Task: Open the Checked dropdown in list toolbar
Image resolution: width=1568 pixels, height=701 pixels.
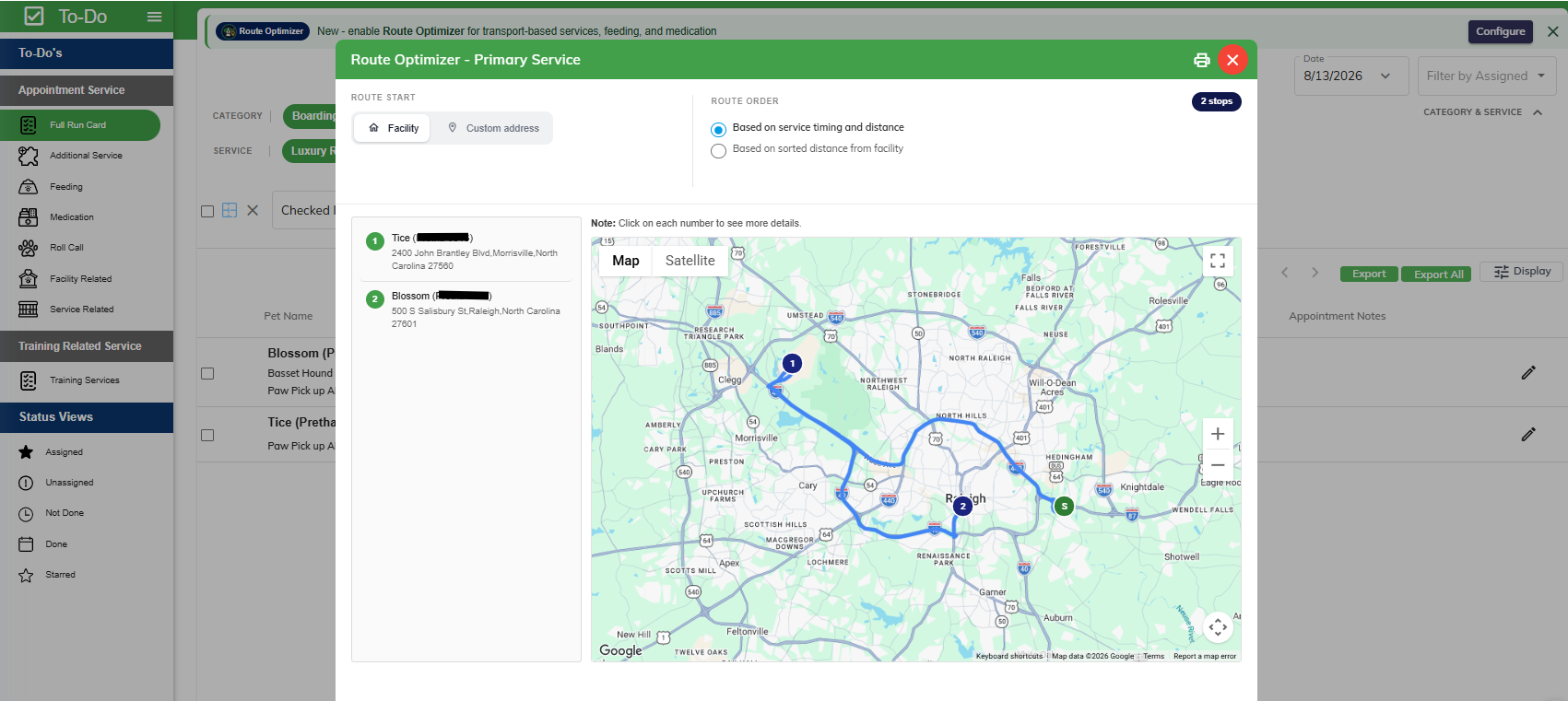Action: click(306, 211)
